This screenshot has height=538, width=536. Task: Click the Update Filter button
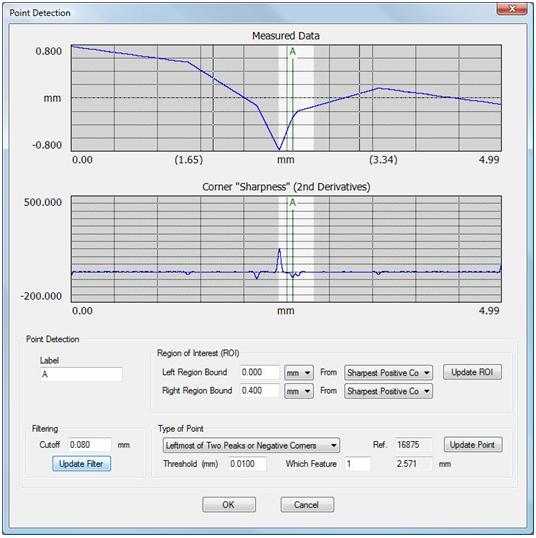pos(81,464)
